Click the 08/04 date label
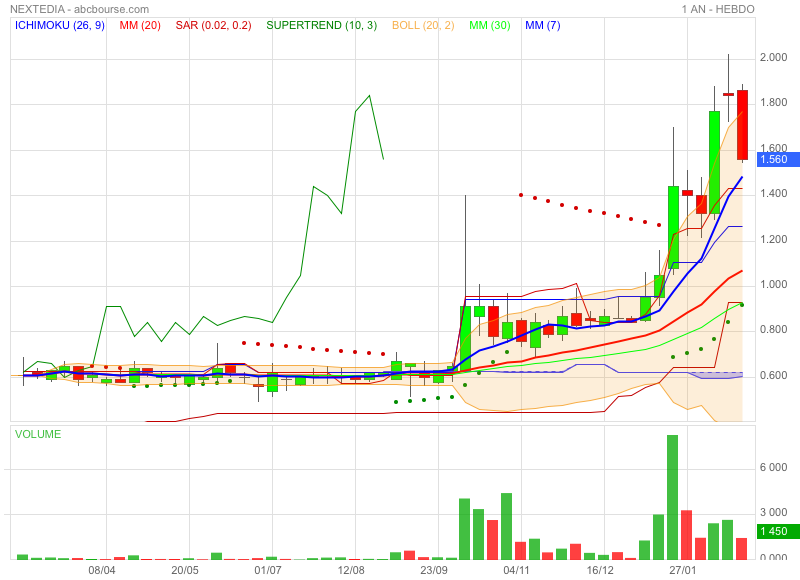This screenshot has width=800, height=580. click(102, 570)
